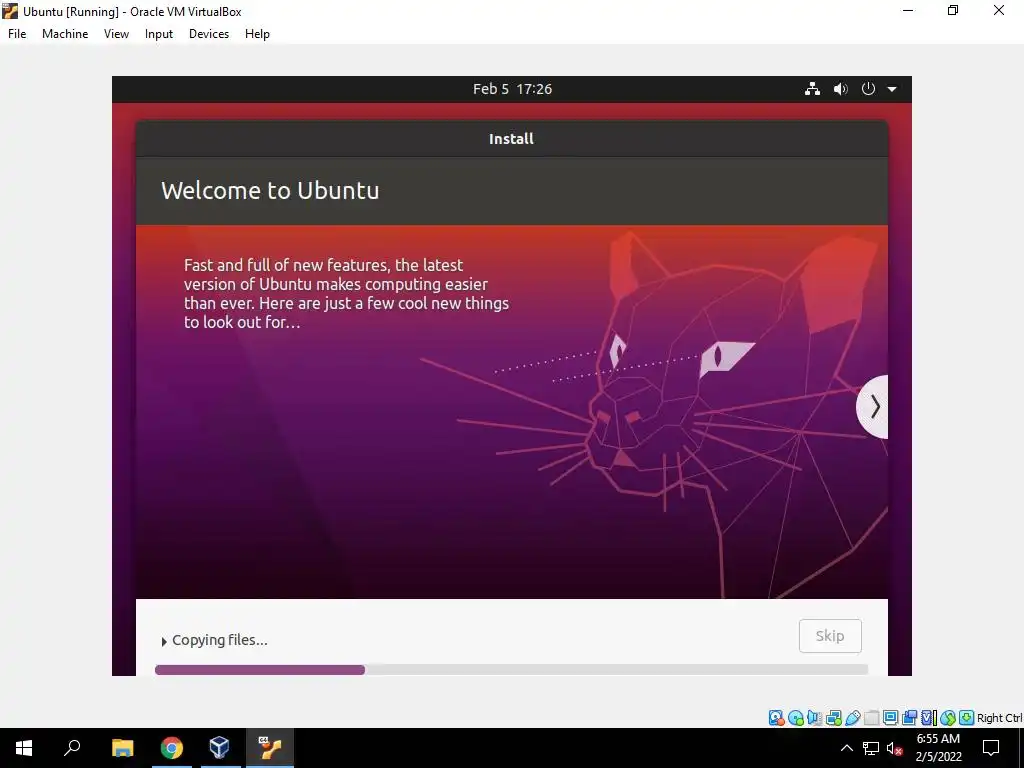Click the muted Windows volume tray icon
Image resolution: width=1024 pixels, height=768 pixels.
click(x=894, y=748)
